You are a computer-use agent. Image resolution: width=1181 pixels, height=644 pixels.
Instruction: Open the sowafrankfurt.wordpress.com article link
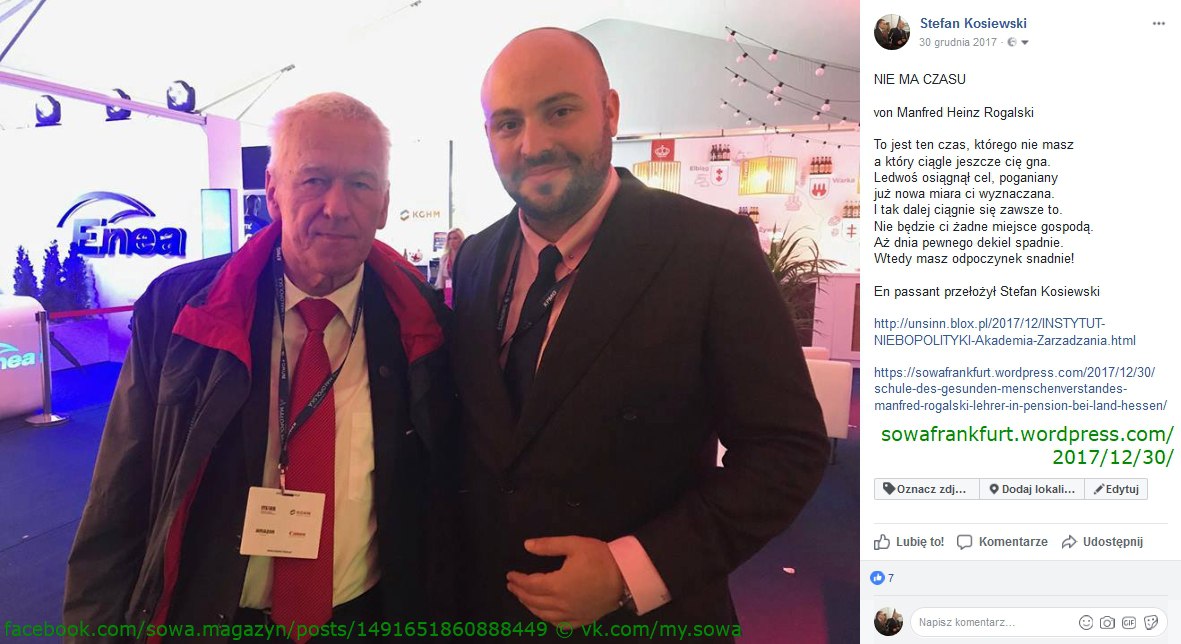[1021, 389]
